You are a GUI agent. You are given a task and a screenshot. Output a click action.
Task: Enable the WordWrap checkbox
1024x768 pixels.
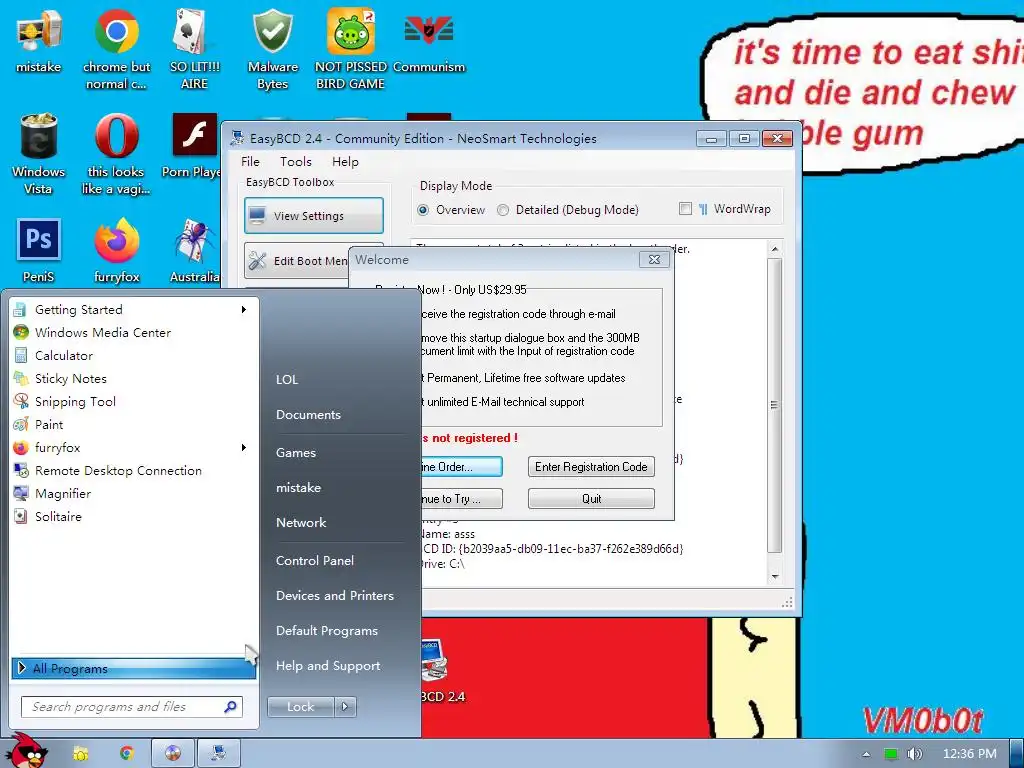pyautogui.click(x=685, y=209)
